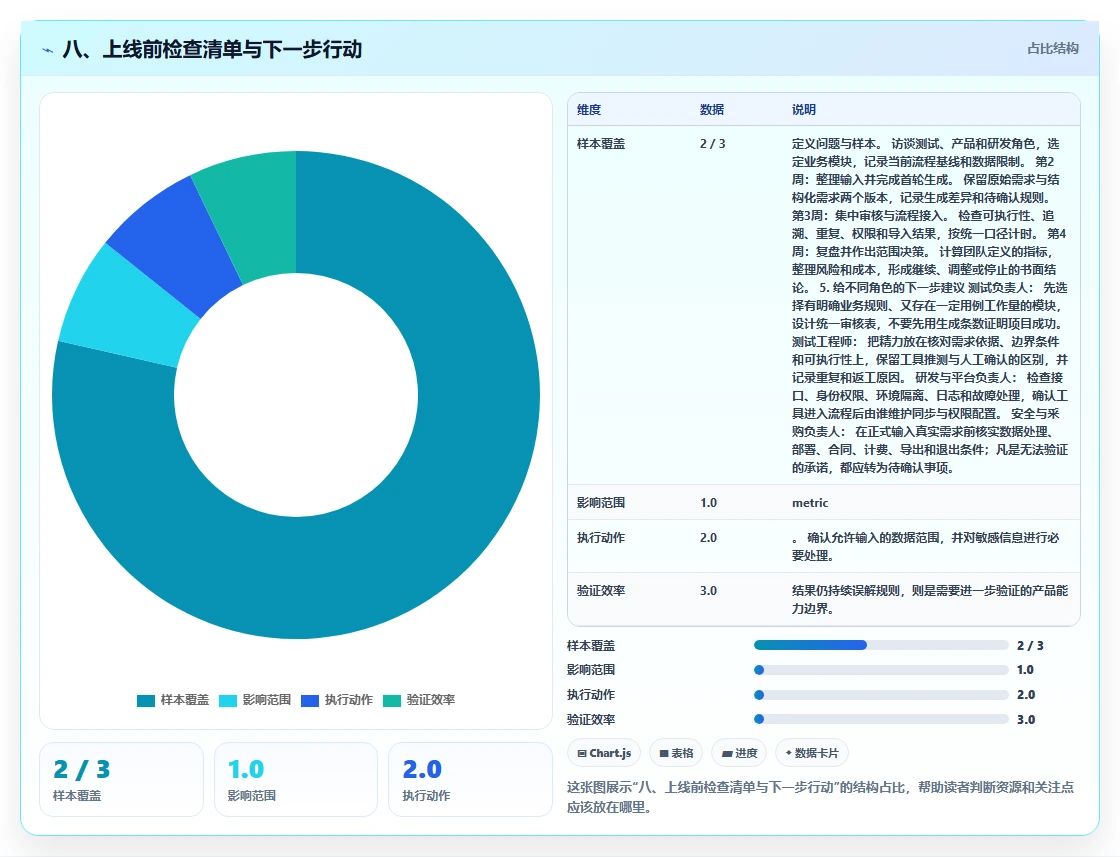The height and width of the screenshot is (857, 1120).
Task: Click the chart caption paragraph below chips
Action: [820, 797]
